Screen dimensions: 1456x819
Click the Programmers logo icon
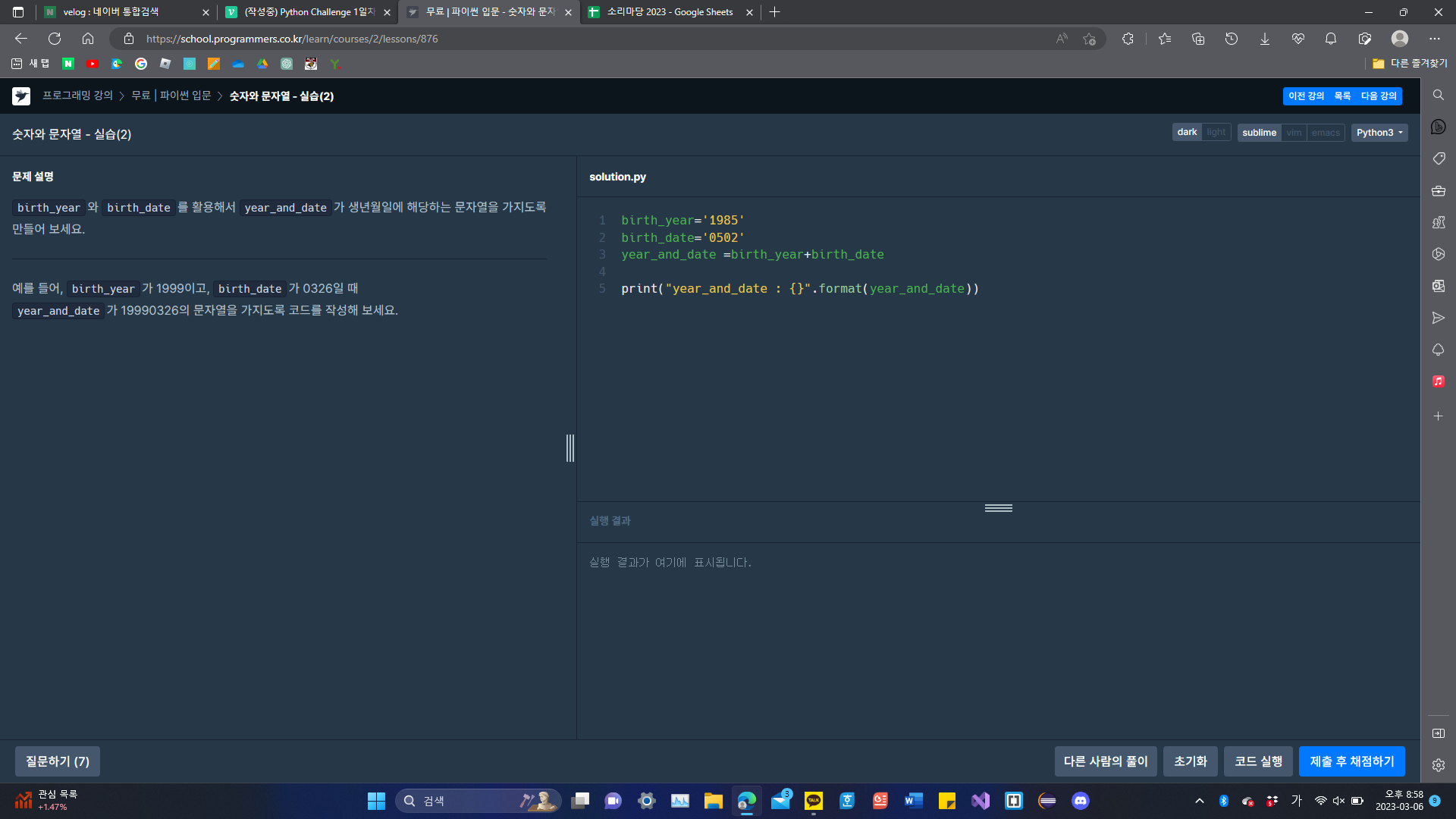(21, 96)
